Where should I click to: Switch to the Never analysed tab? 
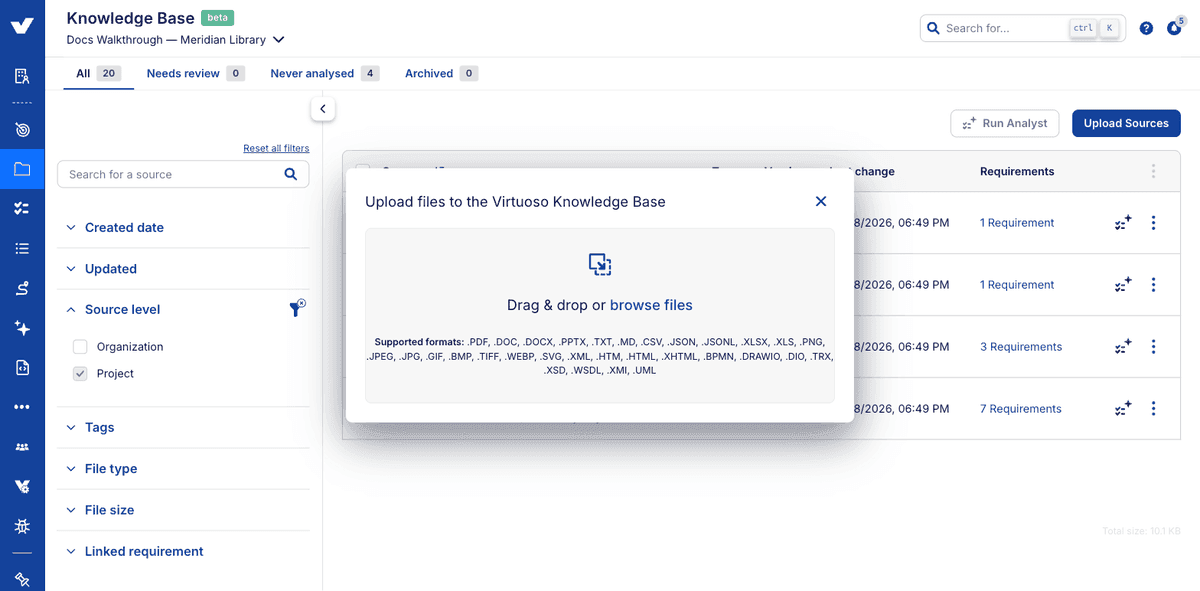pos(324,73)
